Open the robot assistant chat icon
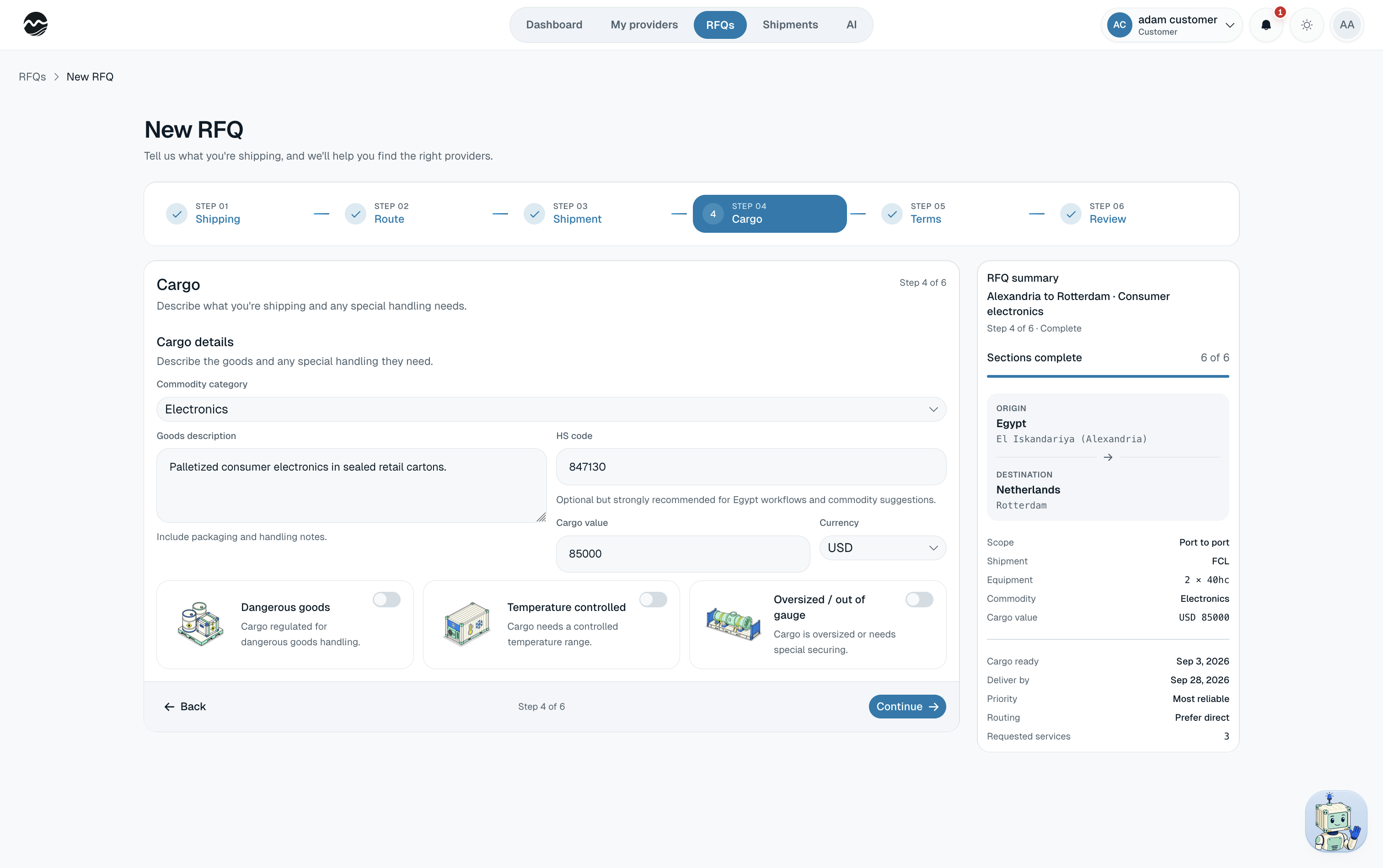The image size is (1383, 868). click(x=1336, y=821)
